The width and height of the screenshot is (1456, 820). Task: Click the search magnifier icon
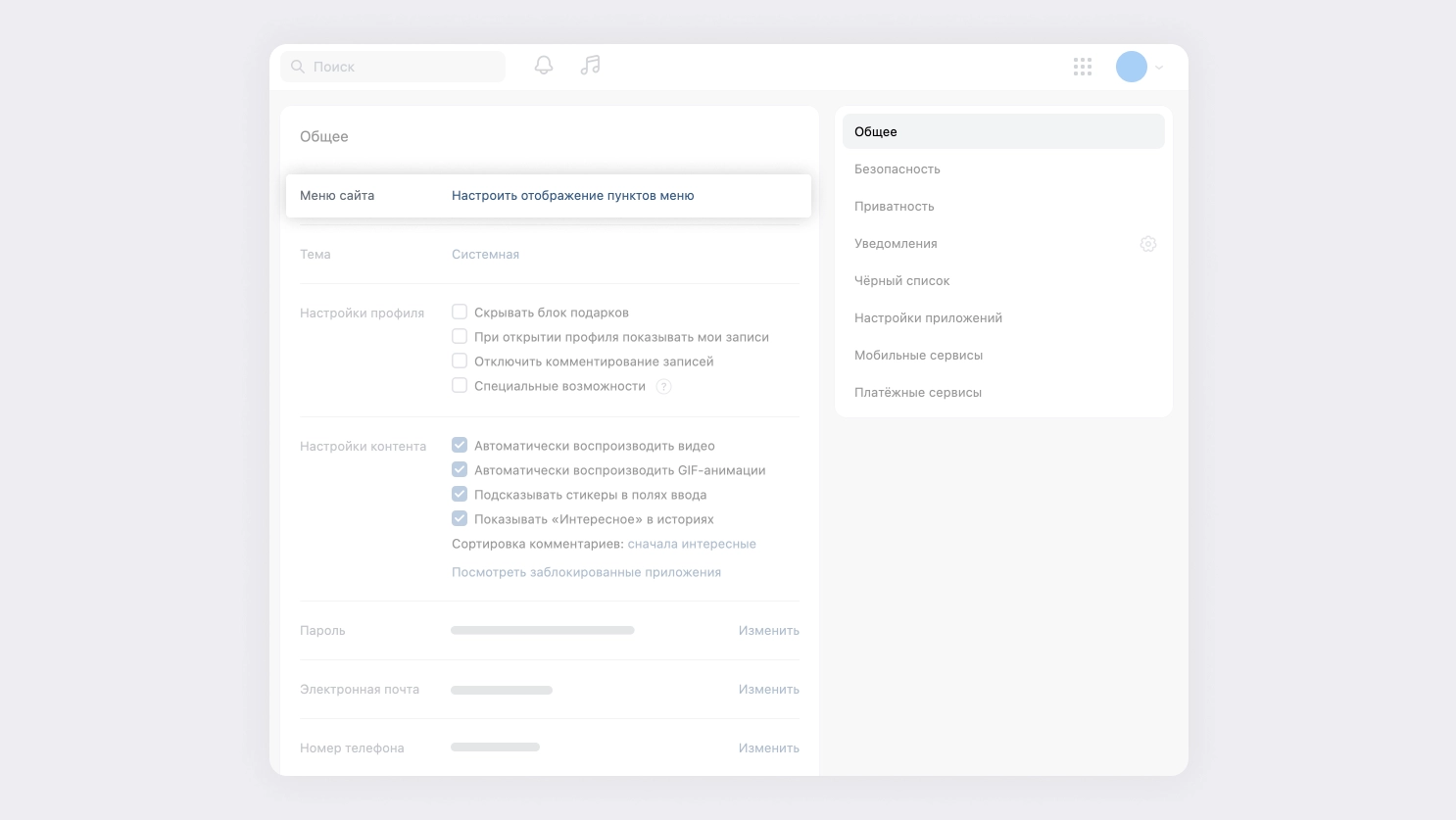[298, 67]
